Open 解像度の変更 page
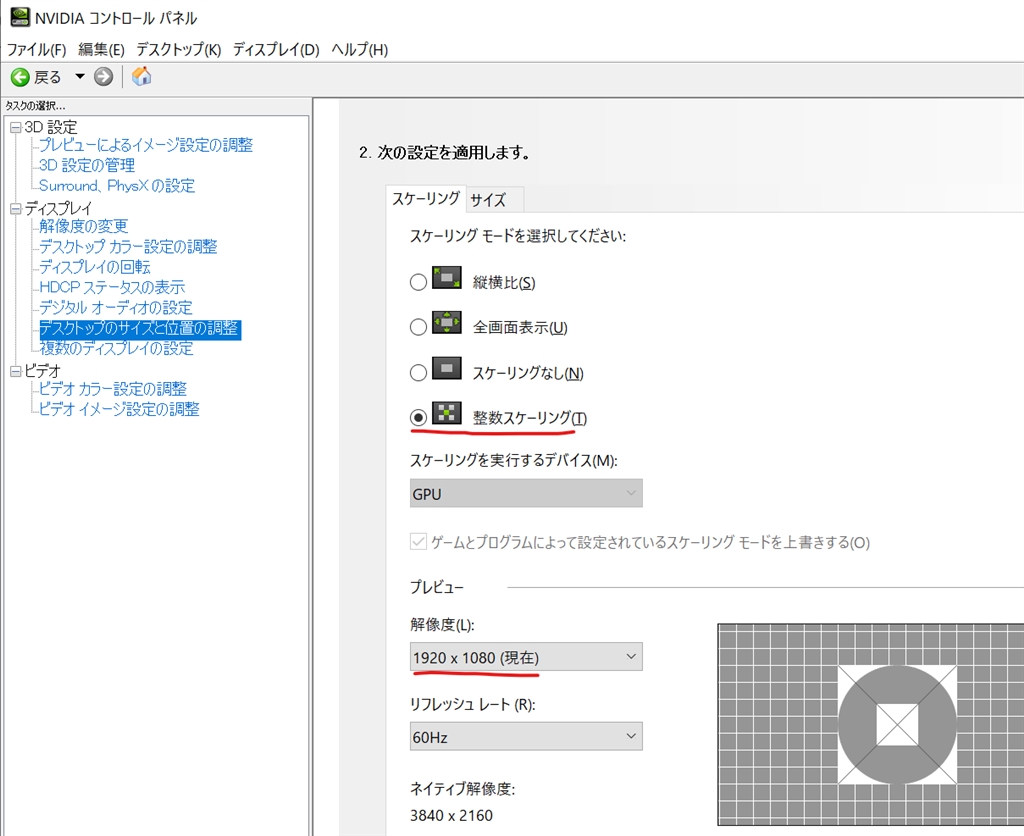1024x836 pixels. coord(84,226)
